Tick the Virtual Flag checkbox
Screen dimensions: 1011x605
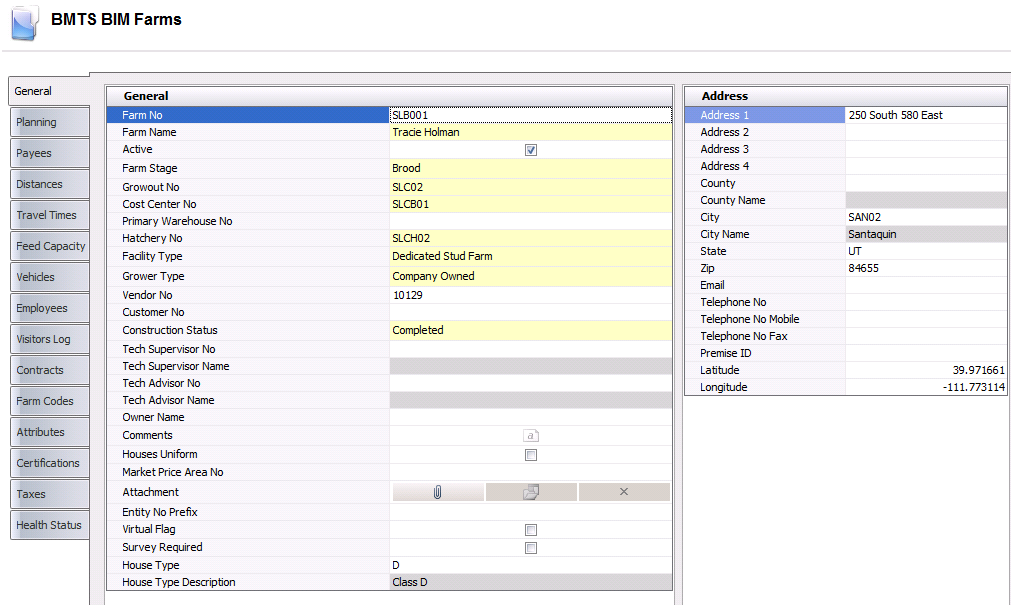[531, 530]
